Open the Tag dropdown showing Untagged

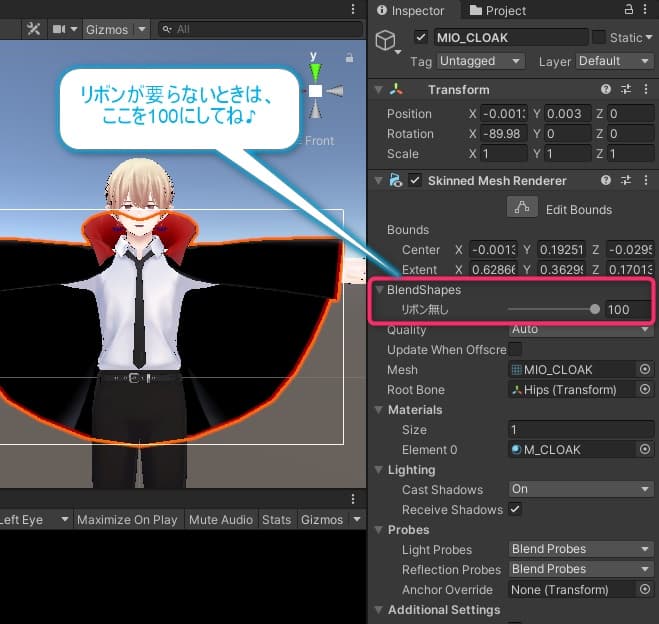[481, 61]
